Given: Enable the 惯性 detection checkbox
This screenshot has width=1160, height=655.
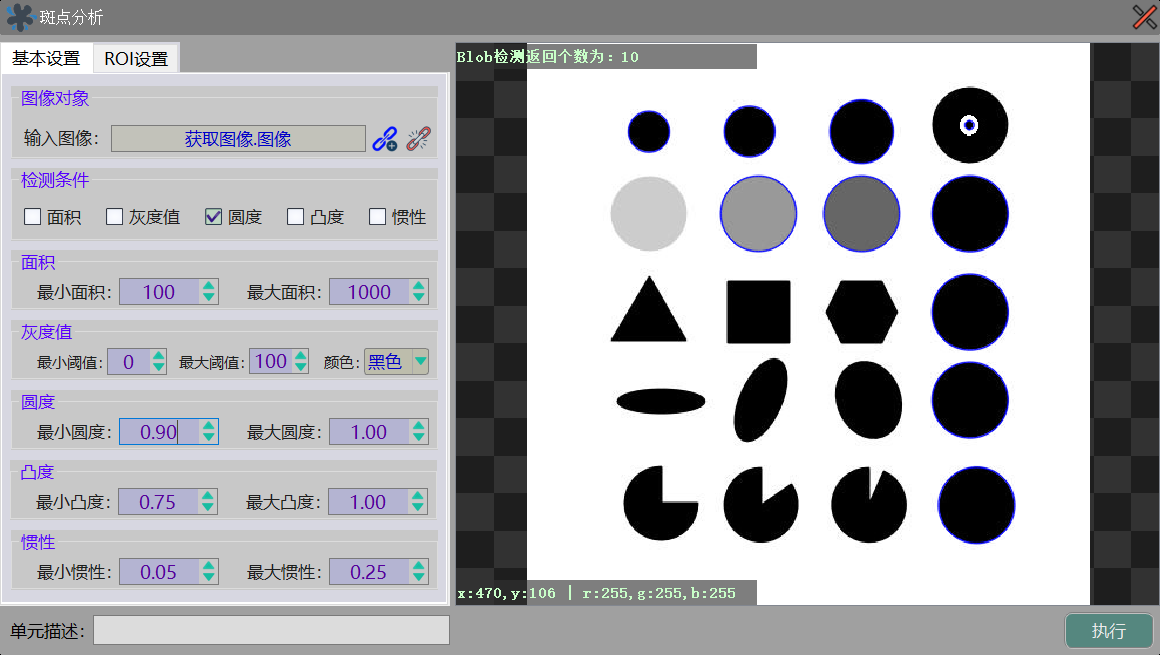Looking at the screenshot, I should click(378, 217).
